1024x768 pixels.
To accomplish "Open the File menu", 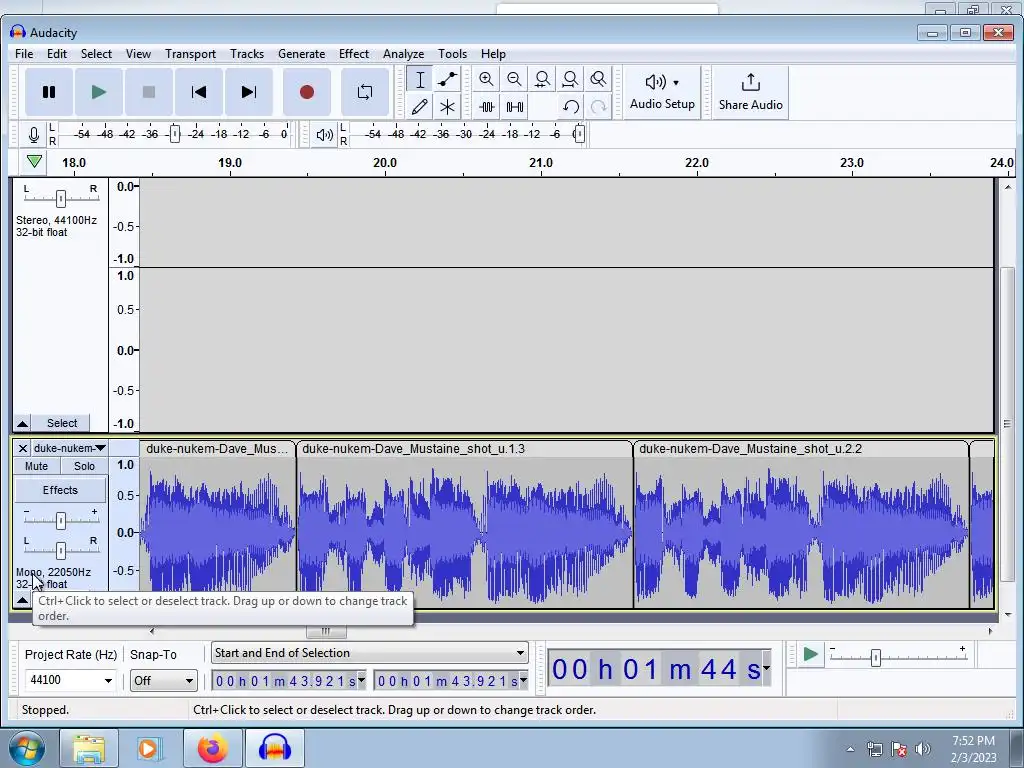I will (x=24, y=54).
